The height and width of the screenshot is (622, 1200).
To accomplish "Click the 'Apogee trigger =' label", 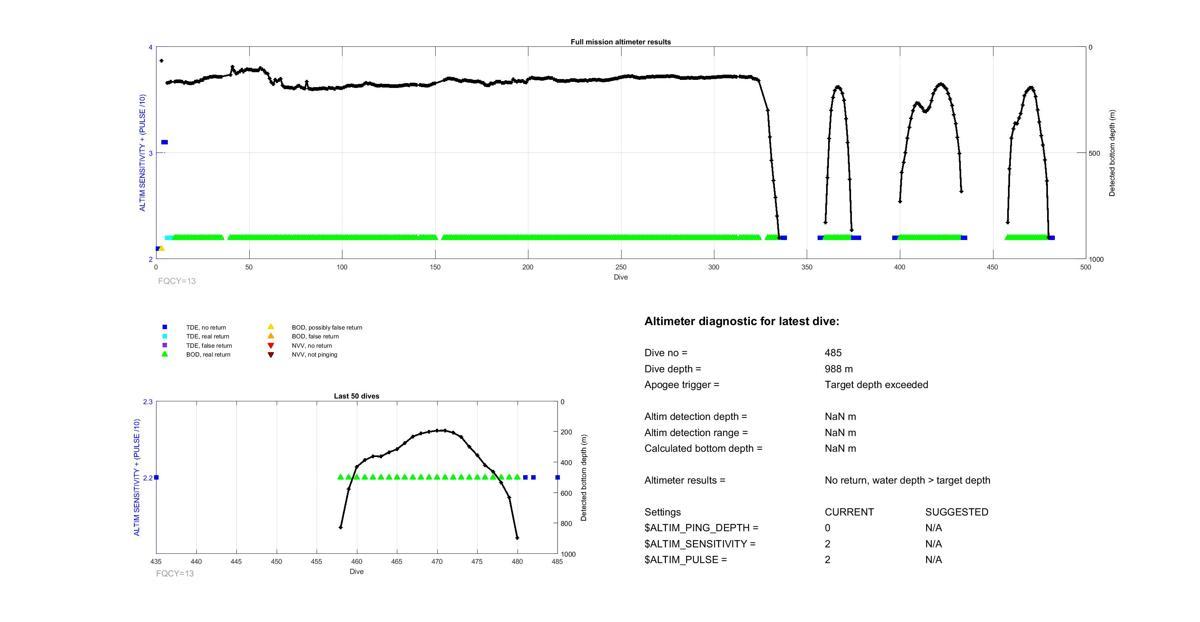I will click(682, 385).
